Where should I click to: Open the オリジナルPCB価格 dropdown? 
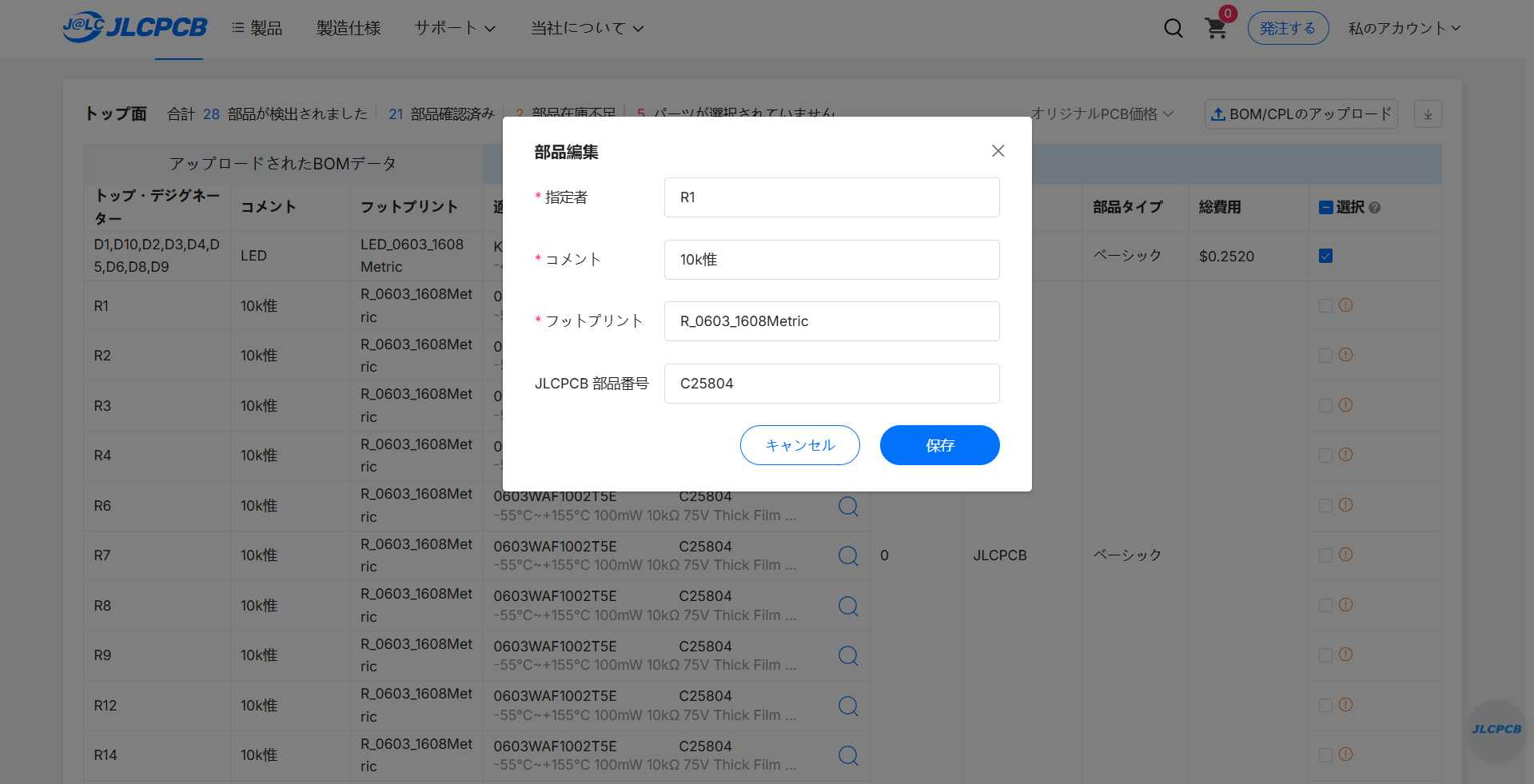(1102, 114)
